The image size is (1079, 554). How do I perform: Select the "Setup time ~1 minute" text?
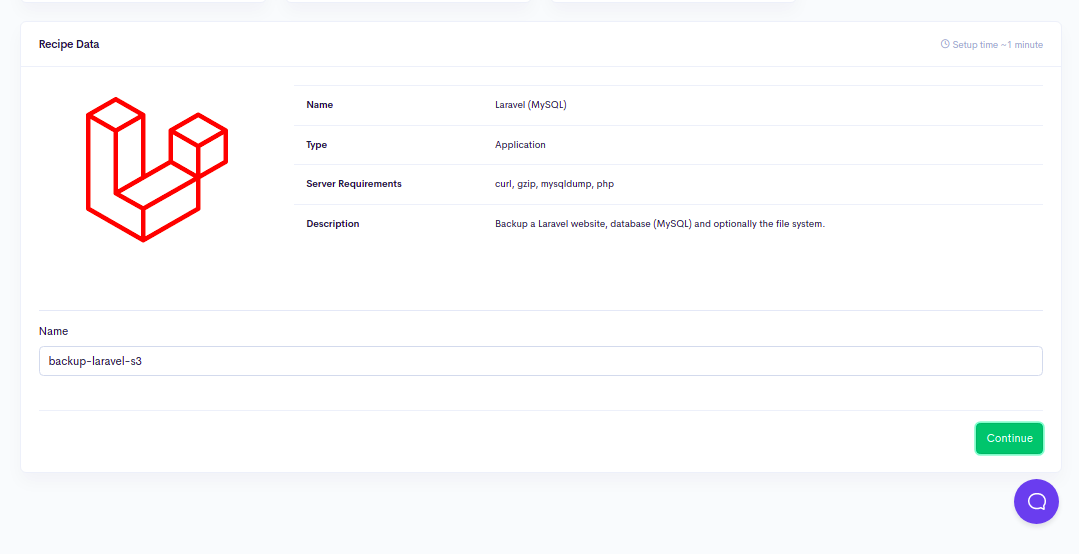[997, 45]
